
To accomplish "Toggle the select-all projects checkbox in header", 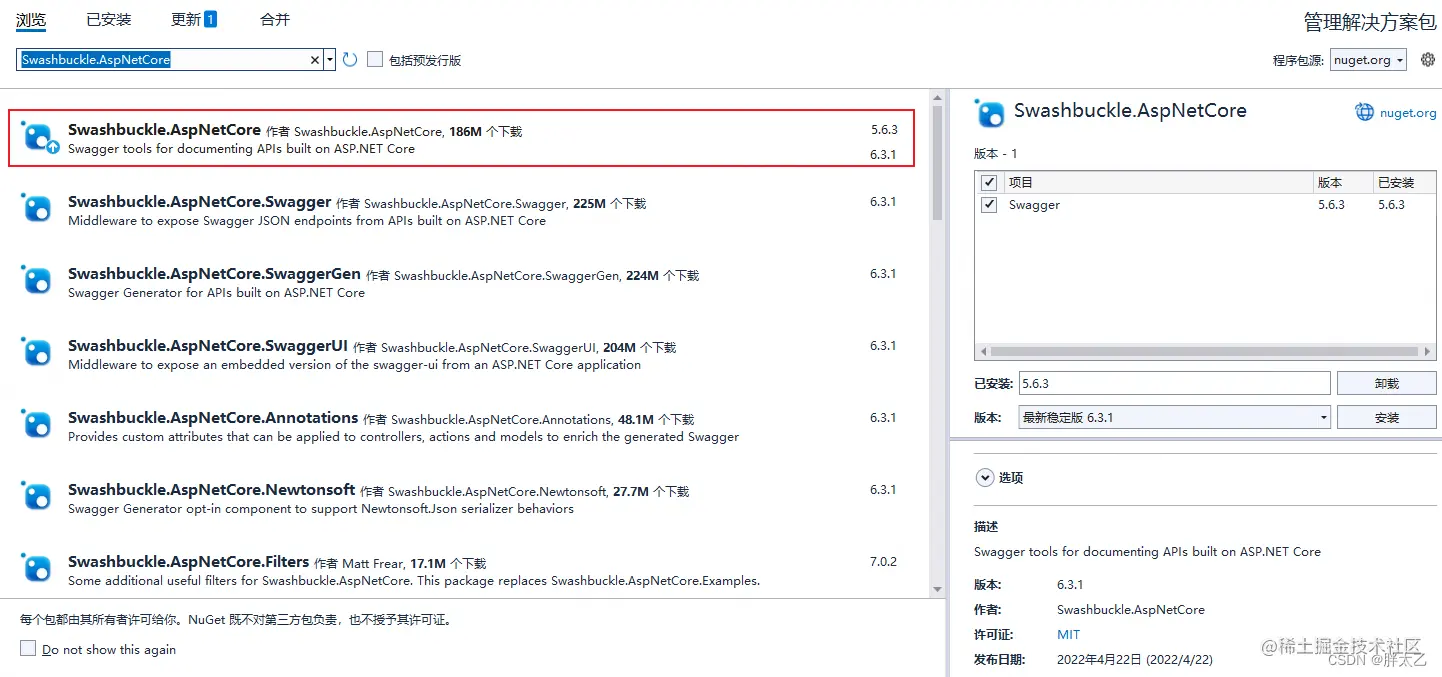I will (989, 183).
